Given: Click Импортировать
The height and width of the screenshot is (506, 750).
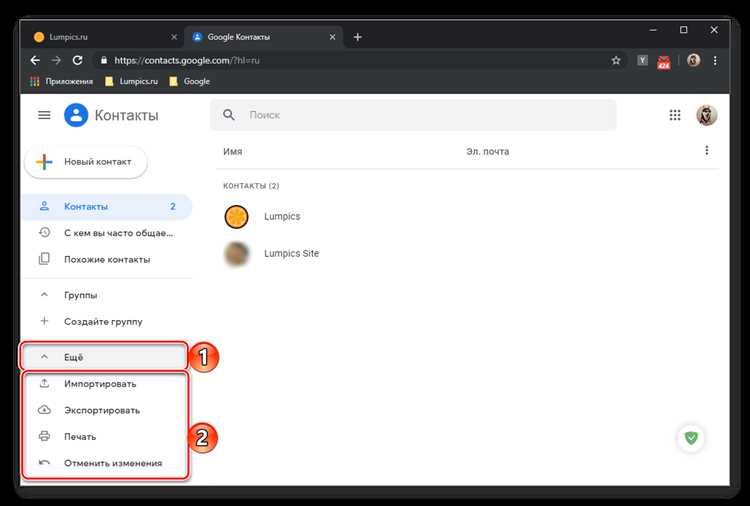Looking at the screenshot, I should point(105,384).
